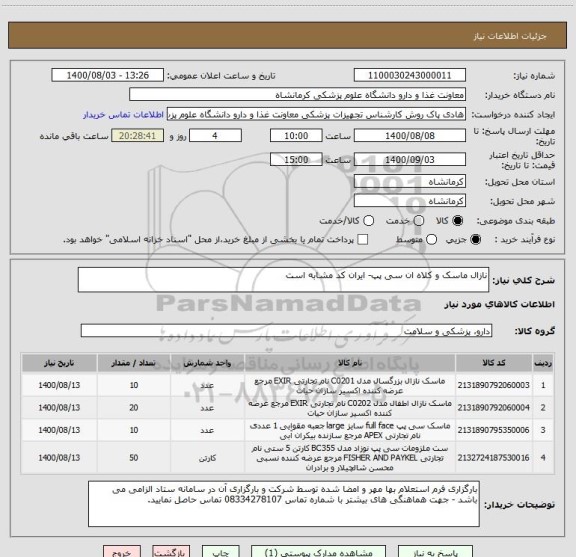Click the delivery city field کرمانشاه

pyautogui.click(x=410, y=201)
